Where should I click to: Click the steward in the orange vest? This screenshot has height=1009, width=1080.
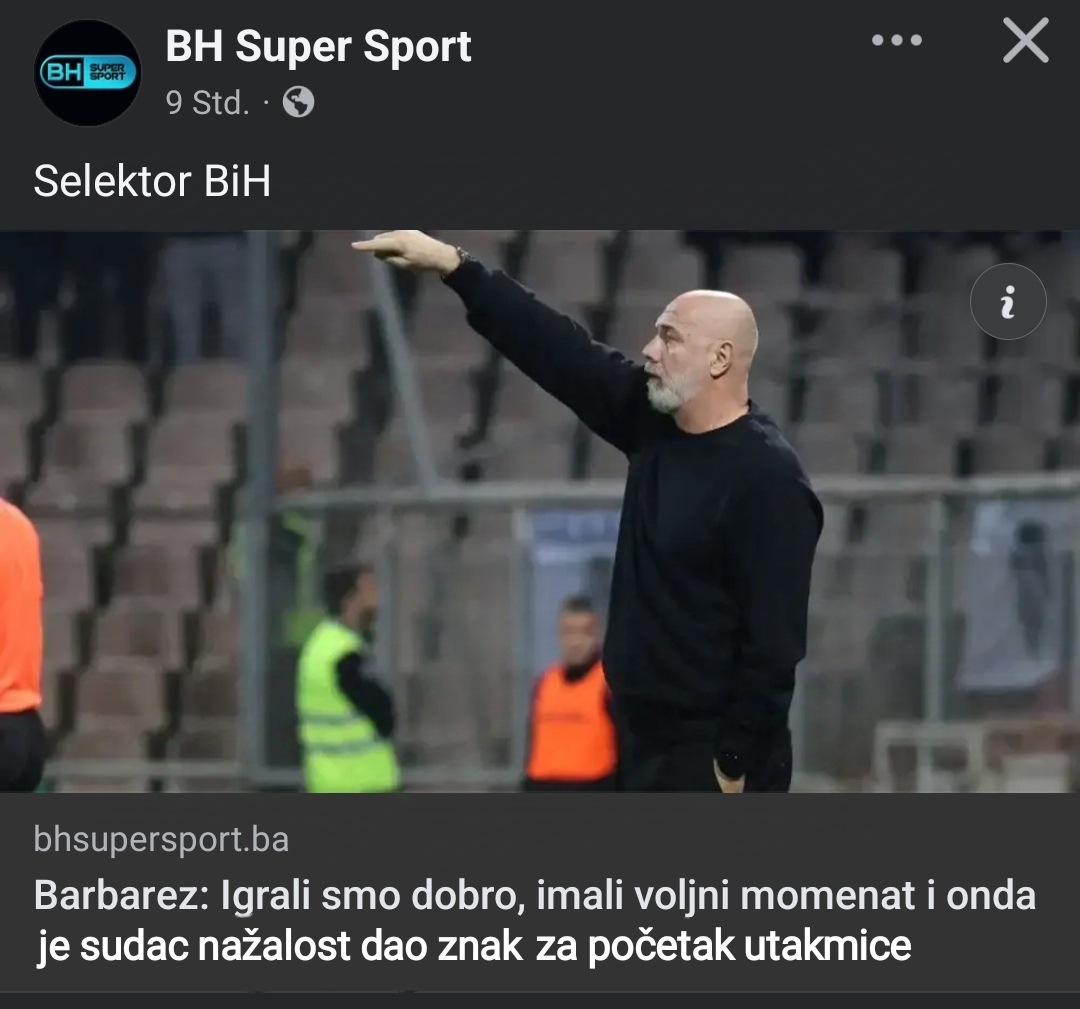click(571, 694)
